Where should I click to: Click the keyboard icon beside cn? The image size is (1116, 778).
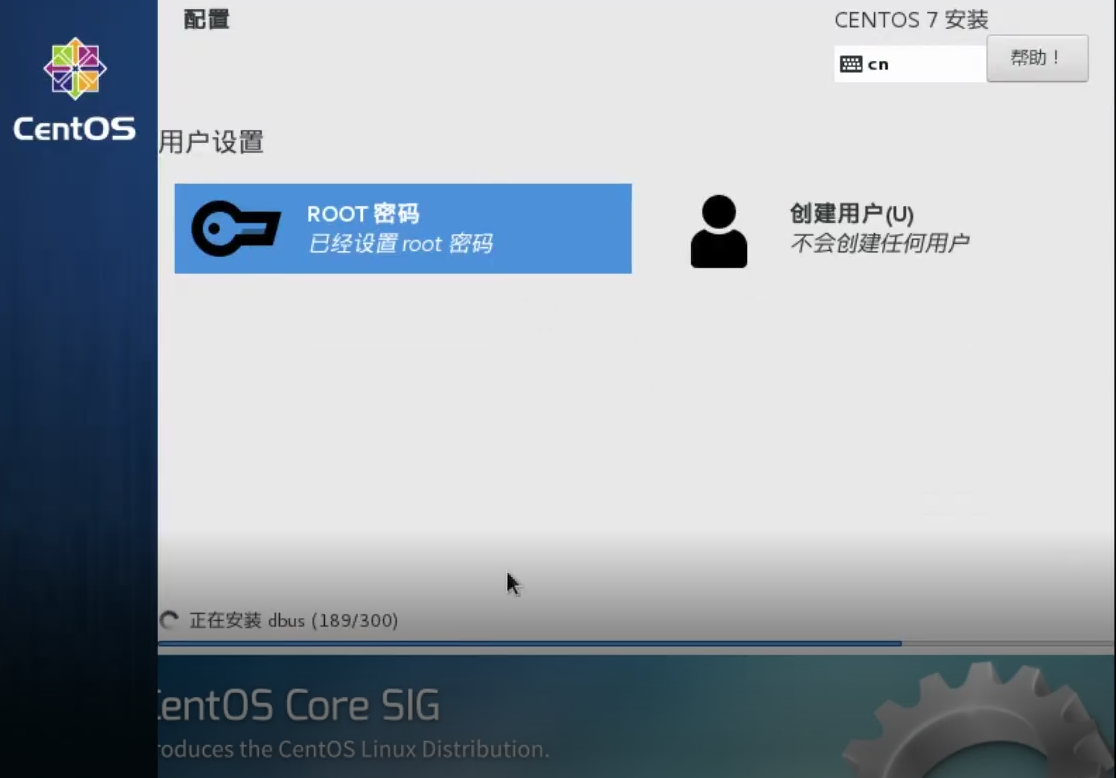(851, 64)
